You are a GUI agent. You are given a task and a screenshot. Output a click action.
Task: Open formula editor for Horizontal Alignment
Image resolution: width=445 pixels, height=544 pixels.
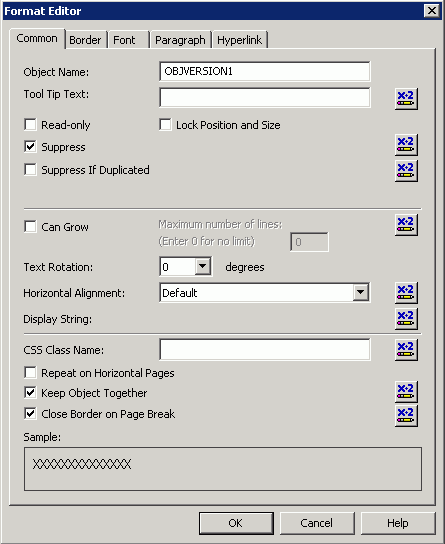[406, 293]
